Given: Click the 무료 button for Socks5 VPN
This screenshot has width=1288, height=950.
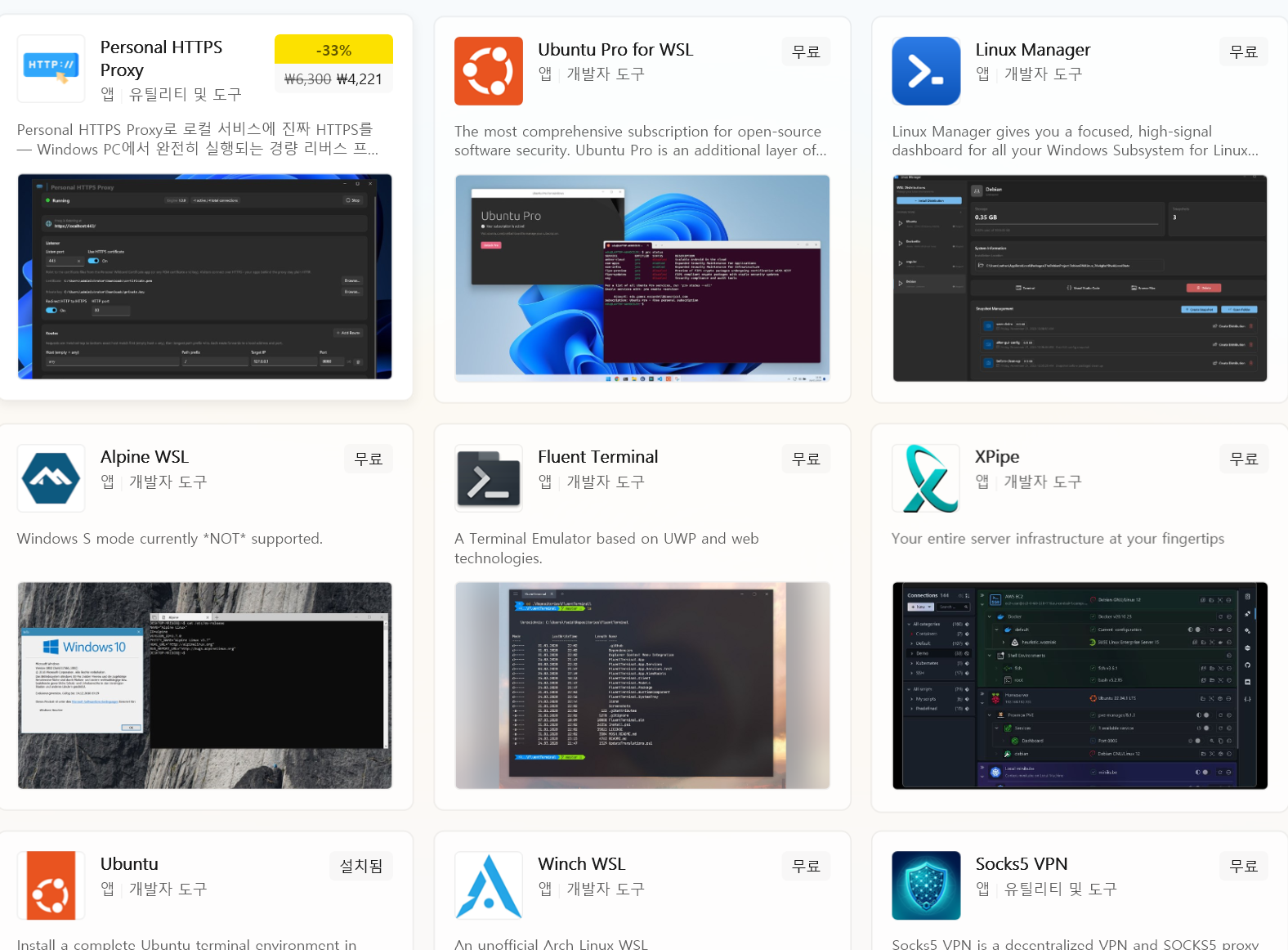Looking at the screenshot, I should (x=1243, y=866).
